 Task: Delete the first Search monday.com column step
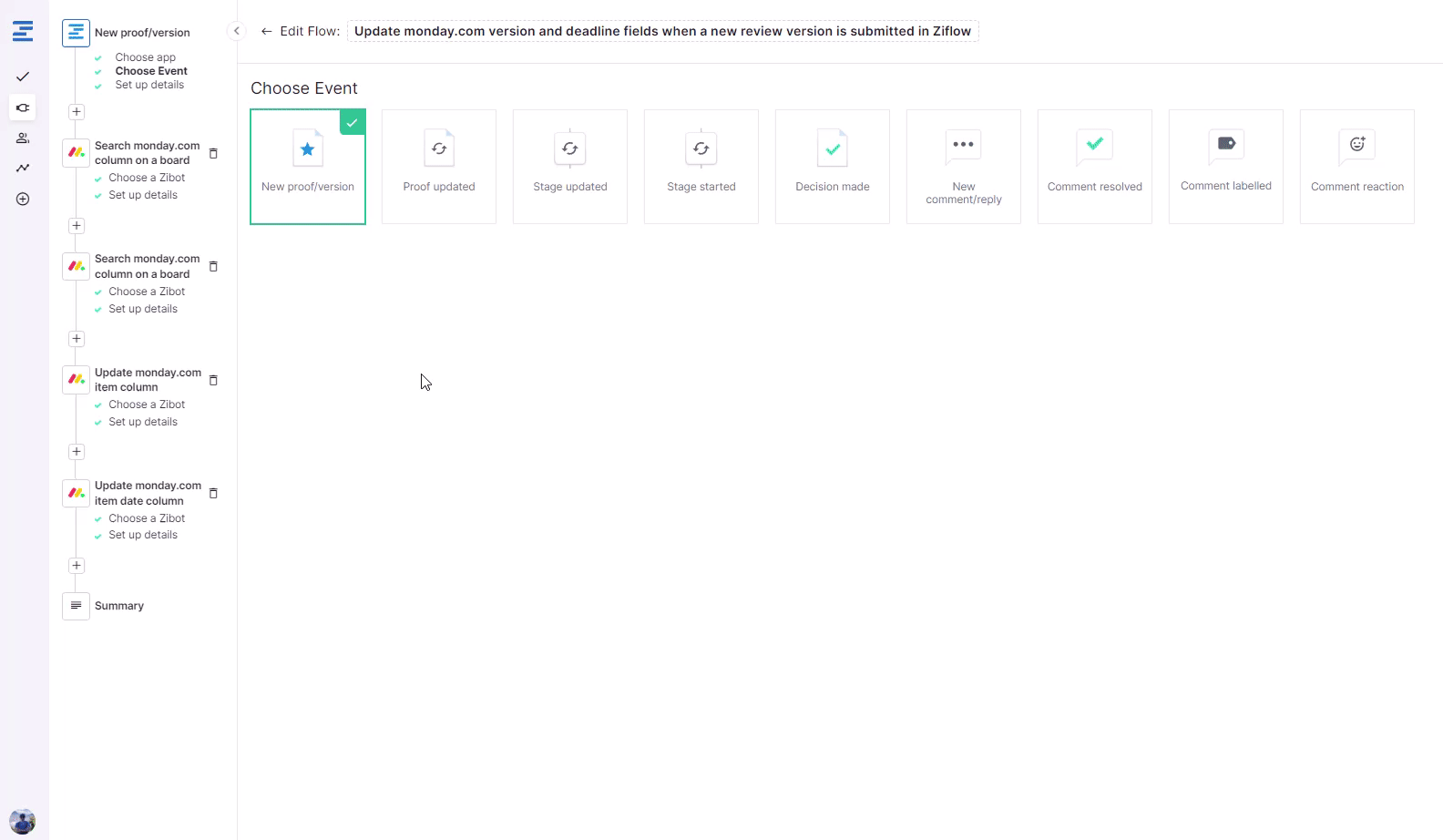pyautogui.click(x=213, y=153)
